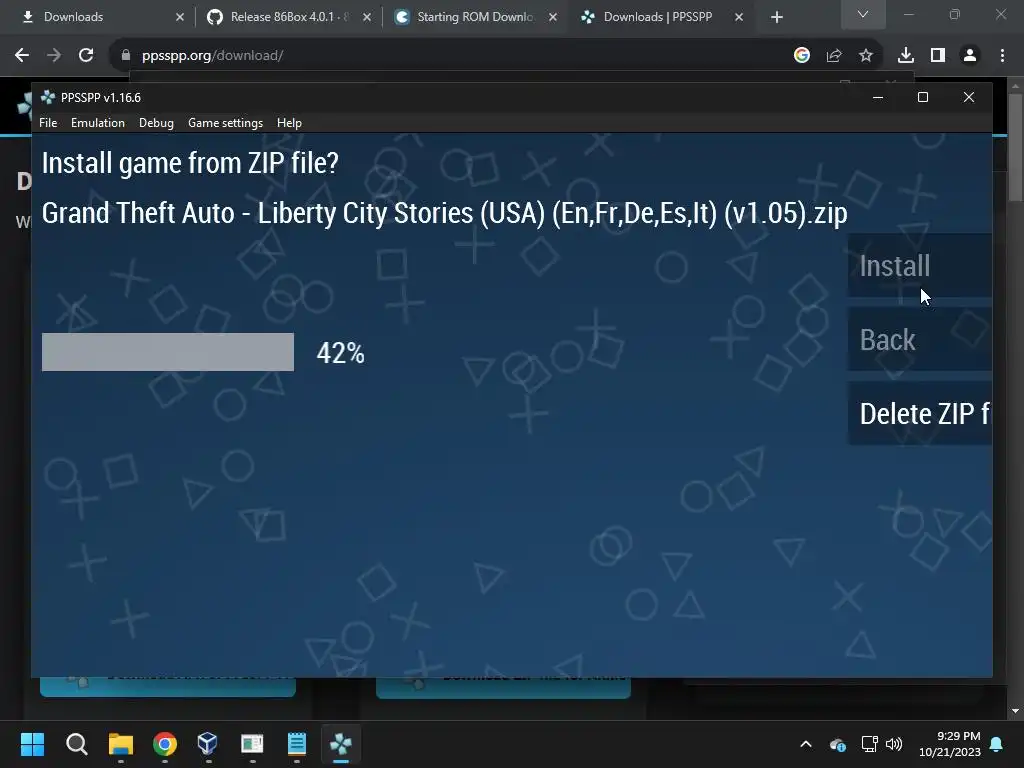Open the Emulation menu
This screenshot has width=1024, height=768.
click(97, 123)
